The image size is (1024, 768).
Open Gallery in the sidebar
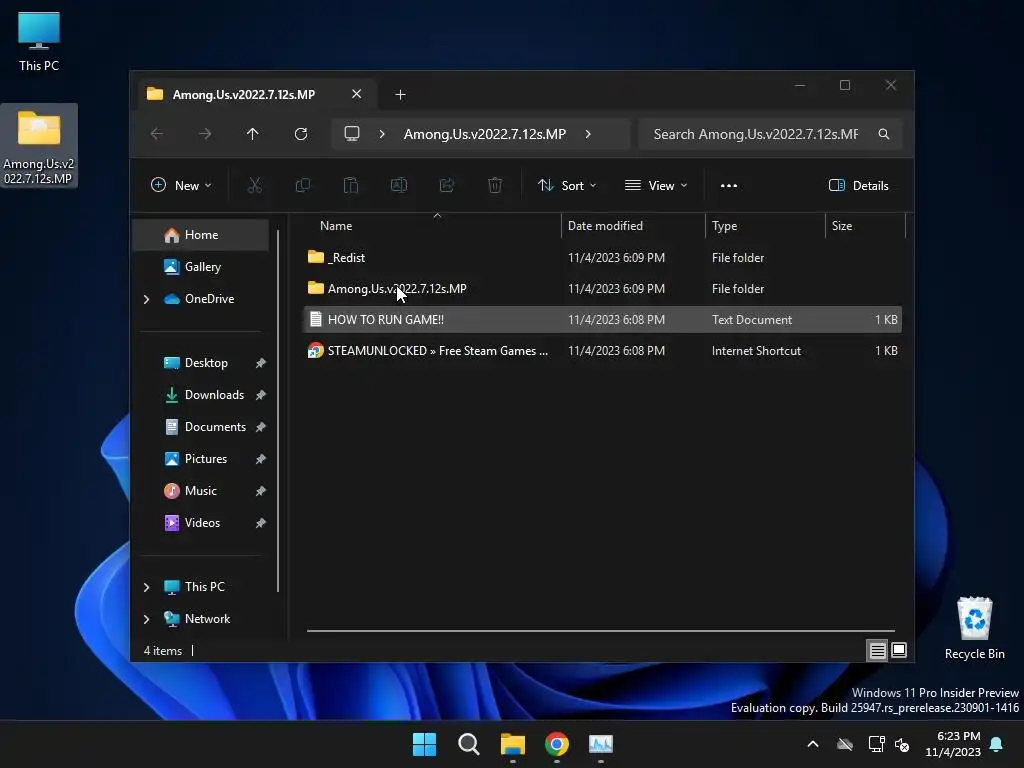point(200,267)
